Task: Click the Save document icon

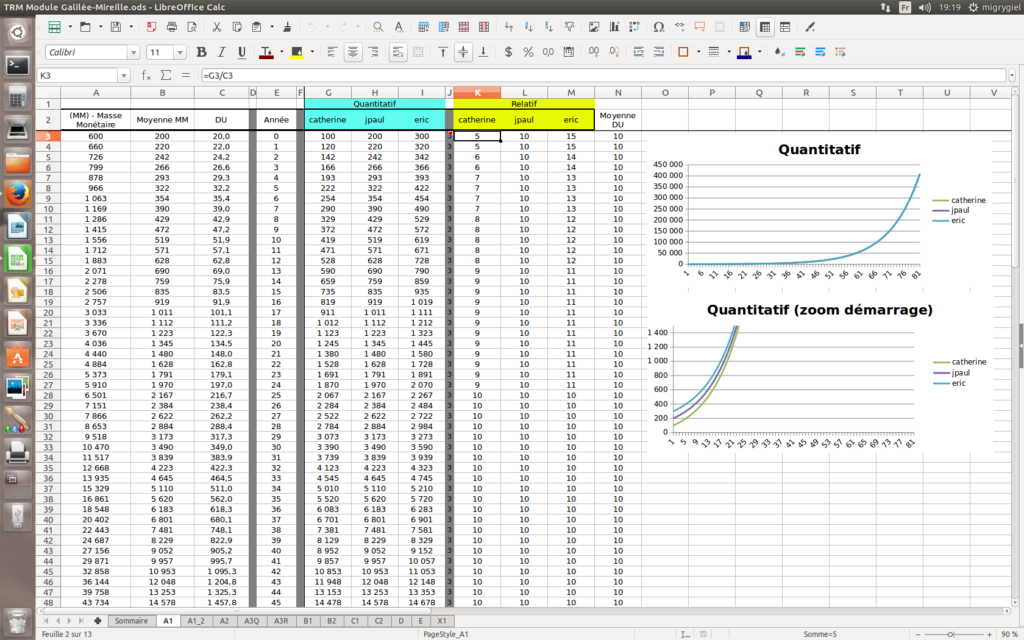Action: (x=115, y=26)
